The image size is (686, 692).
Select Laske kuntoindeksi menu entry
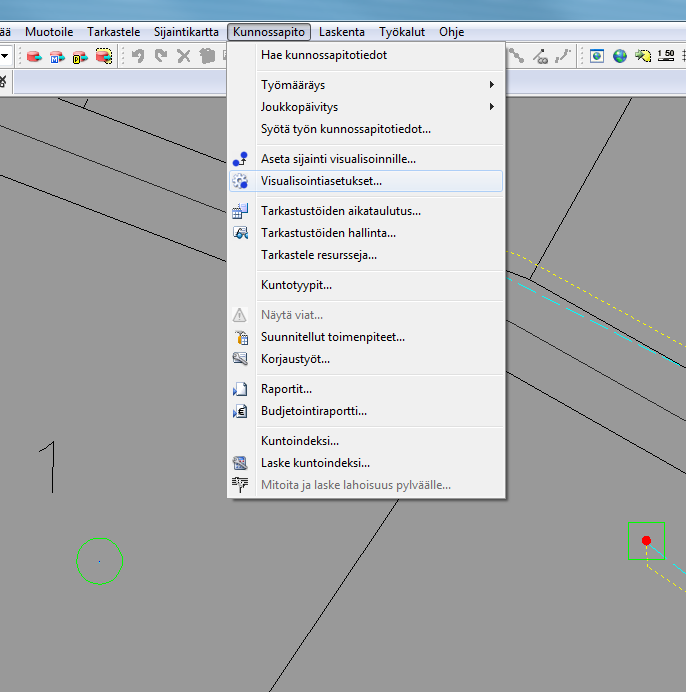(366, 463)
